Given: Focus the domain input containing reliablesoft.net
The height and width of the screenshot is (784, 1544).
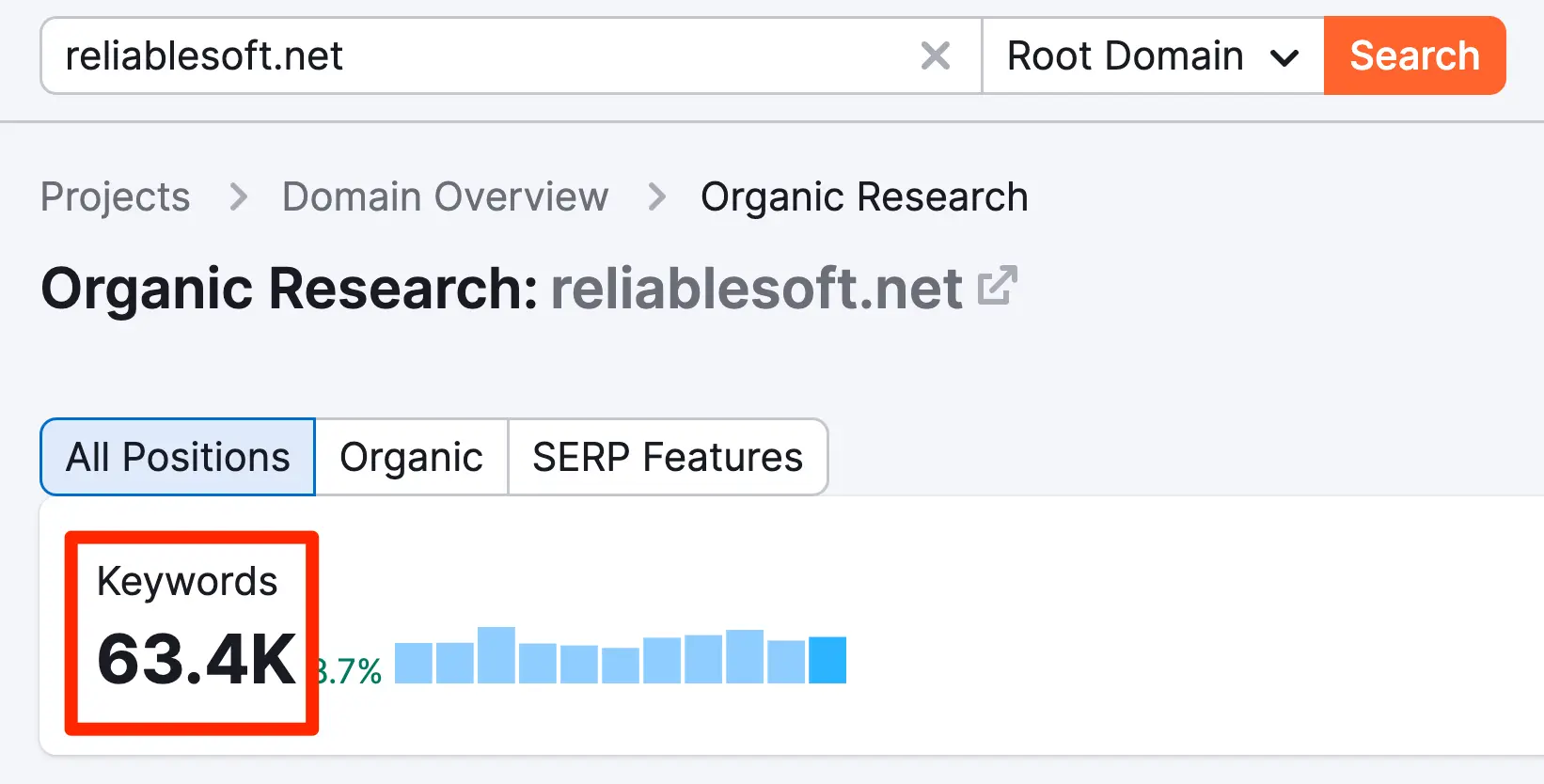Looking at the screenshot, I should click(470, 56).
